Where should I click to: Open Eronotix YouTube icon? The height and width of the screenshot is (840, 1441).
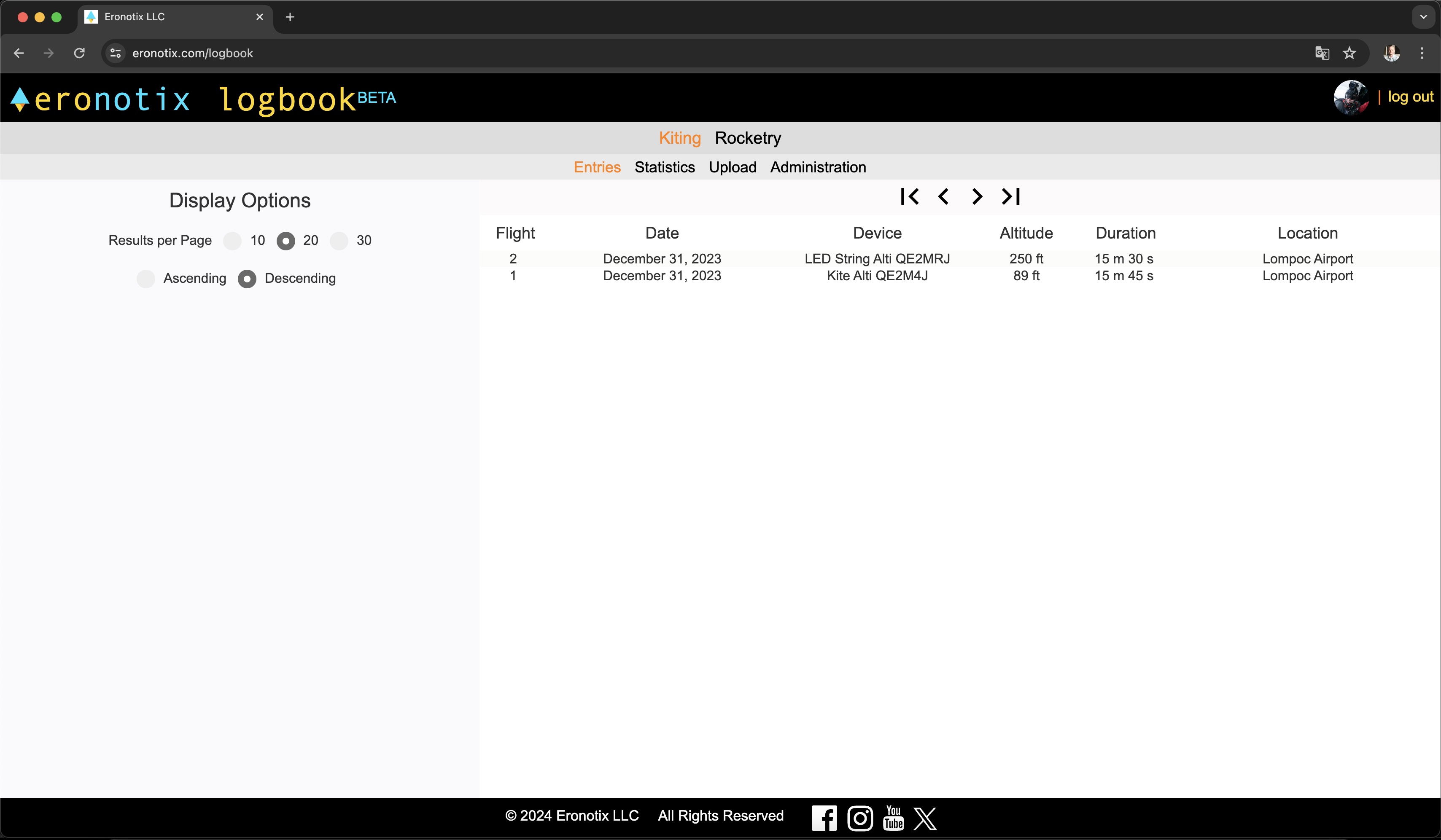click(893, 818)
